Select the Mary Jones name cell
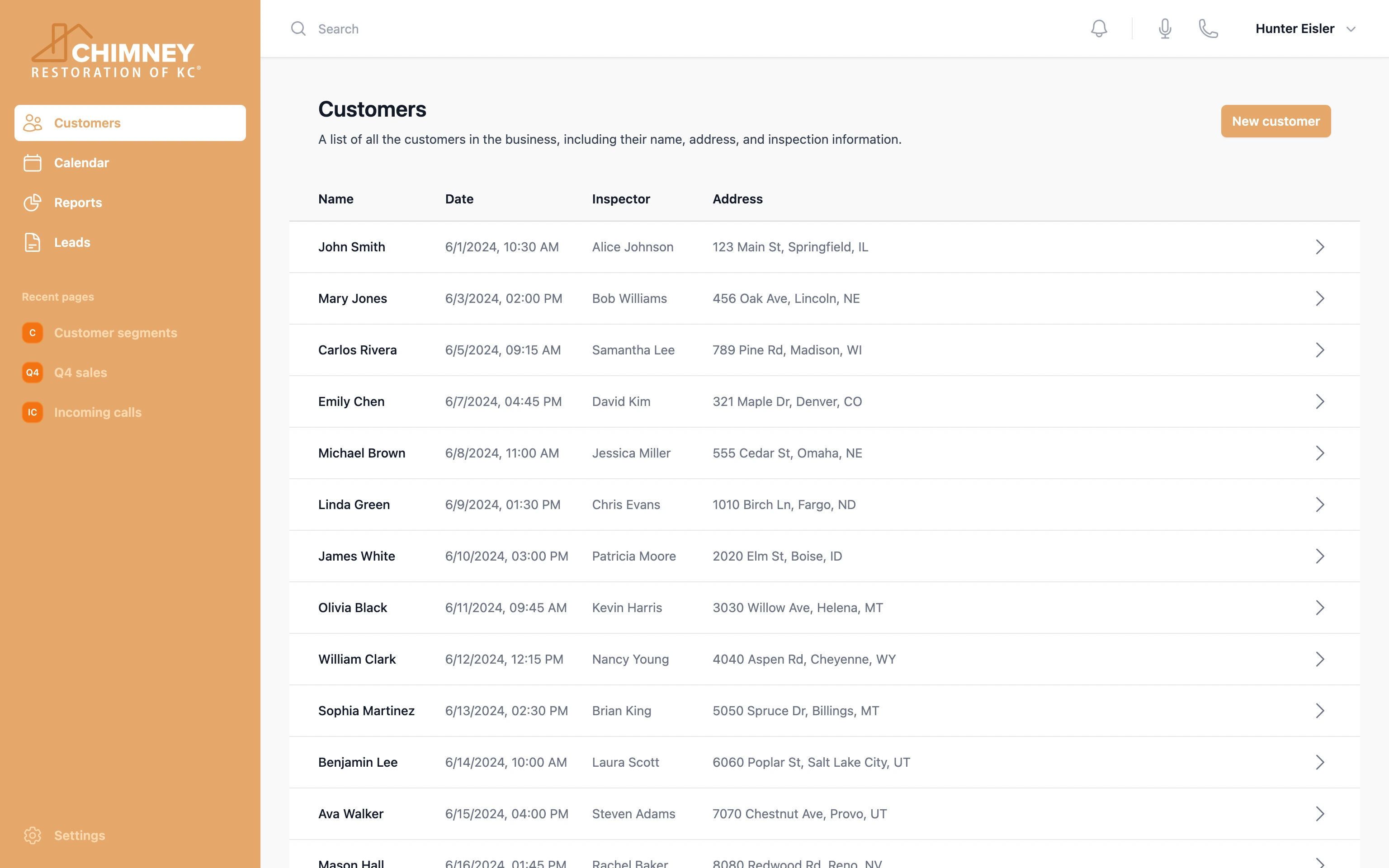The width and height of the screenshot is (1389, 868). tap(352, 298)
